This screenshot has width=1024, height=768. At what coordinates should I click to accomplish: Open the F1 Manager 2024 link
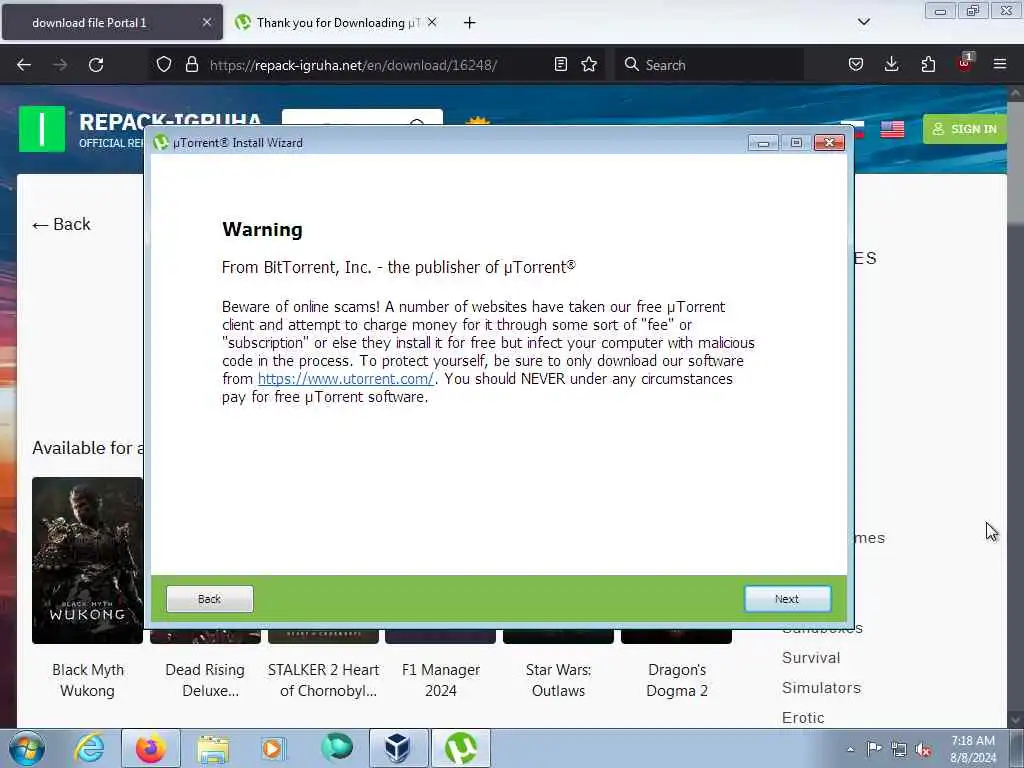(x=441, y=680)
